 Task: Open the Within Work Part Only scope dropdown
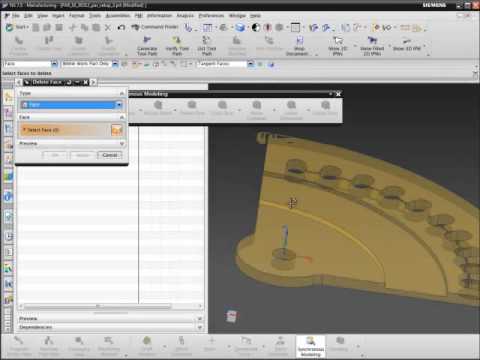pos(115,64)
